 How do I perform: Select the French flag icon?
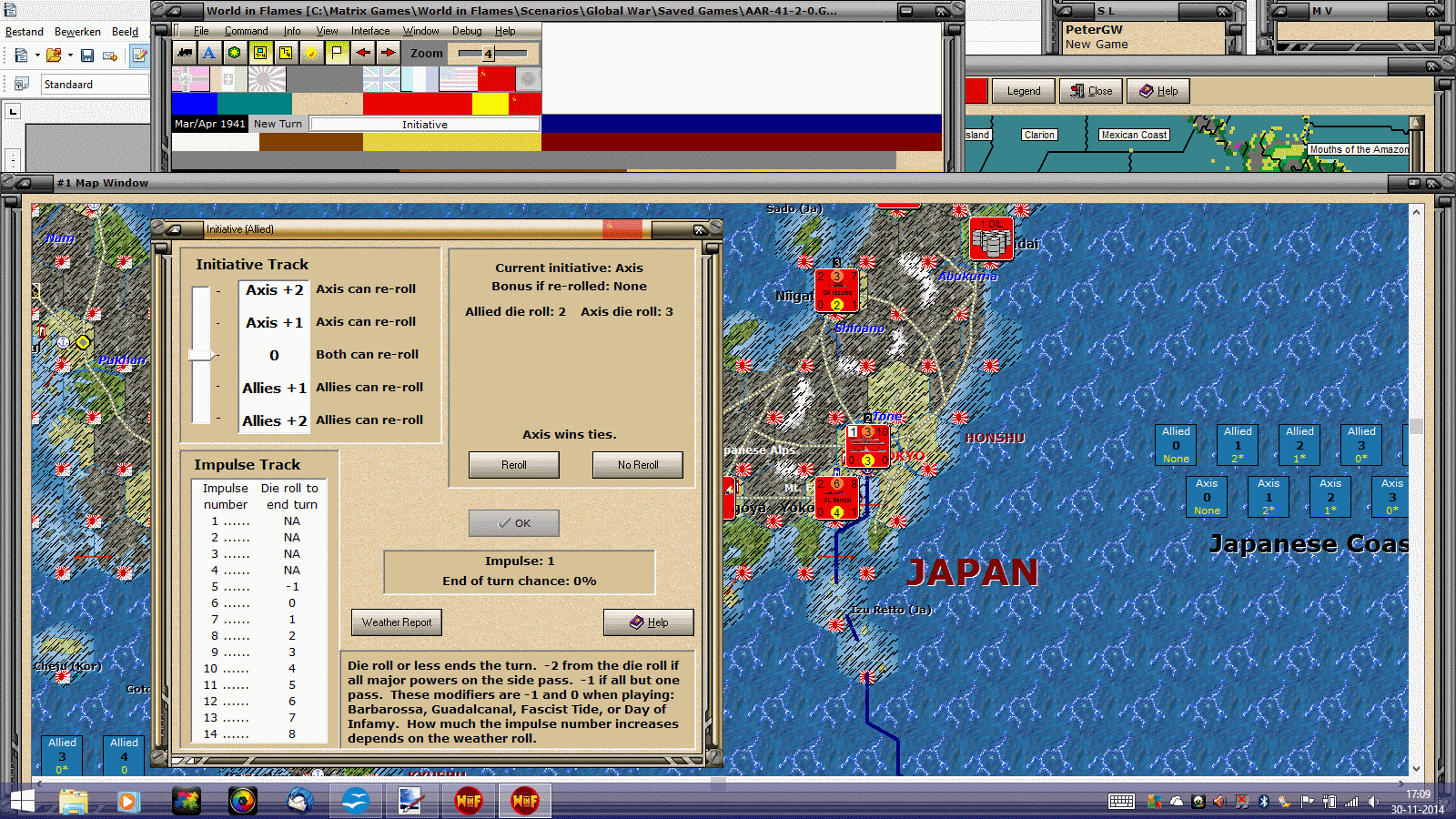point(420,79)
